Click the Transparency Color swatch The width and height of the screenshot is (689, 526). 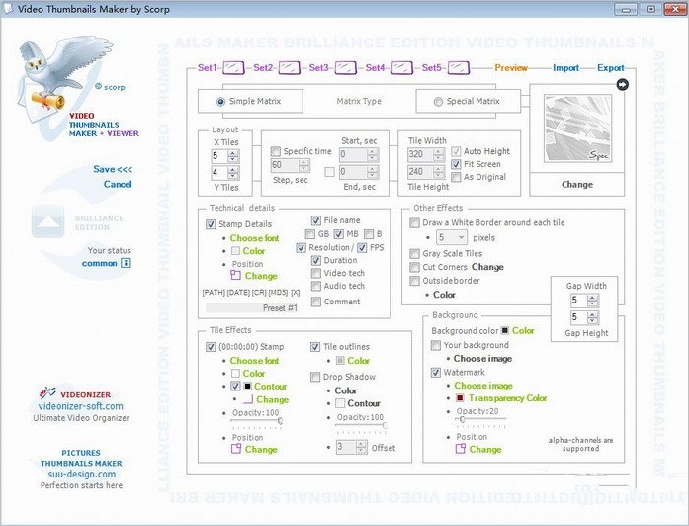(x=460, y=398)
